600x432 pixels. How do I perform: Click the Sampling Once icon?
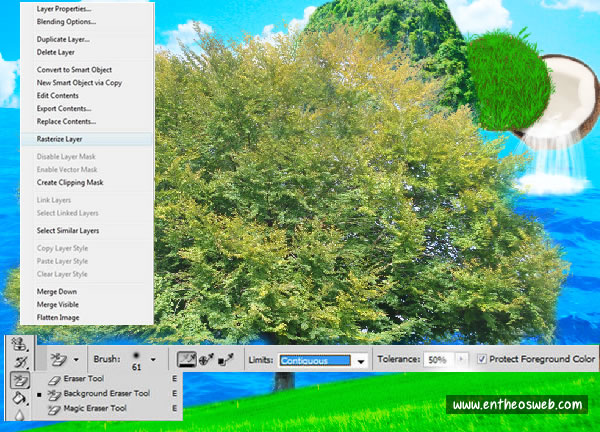(208, 358)
